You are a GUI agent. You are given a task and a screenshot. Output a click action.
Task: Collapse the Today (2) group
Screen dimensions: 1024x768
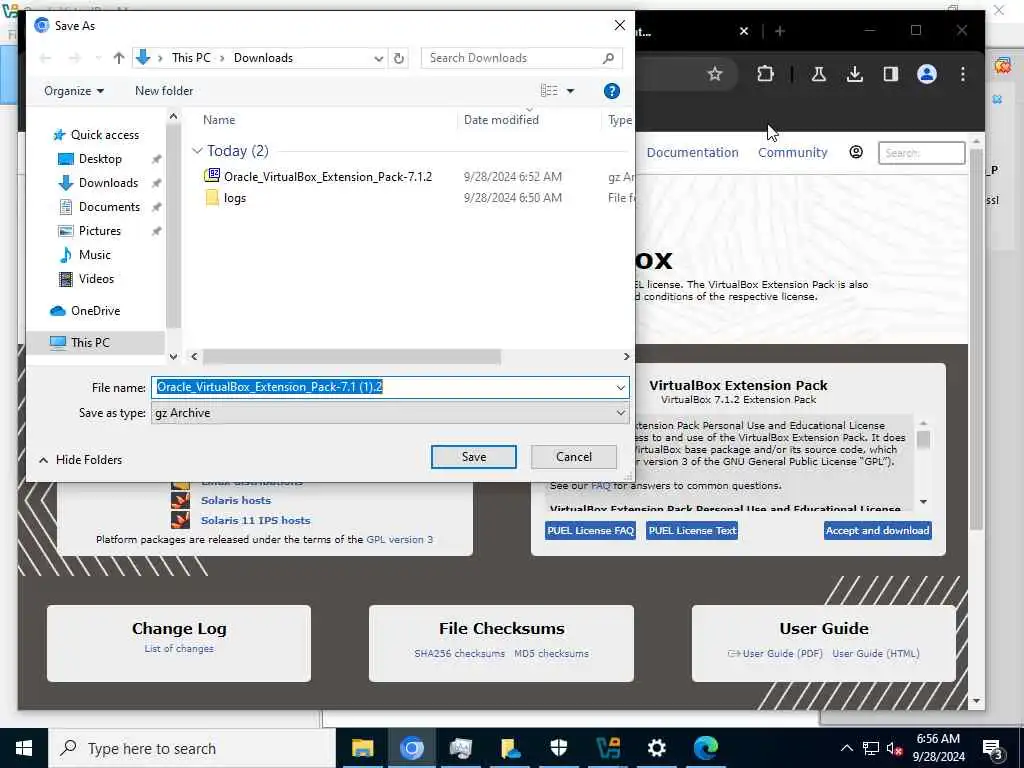click(197, 151)
